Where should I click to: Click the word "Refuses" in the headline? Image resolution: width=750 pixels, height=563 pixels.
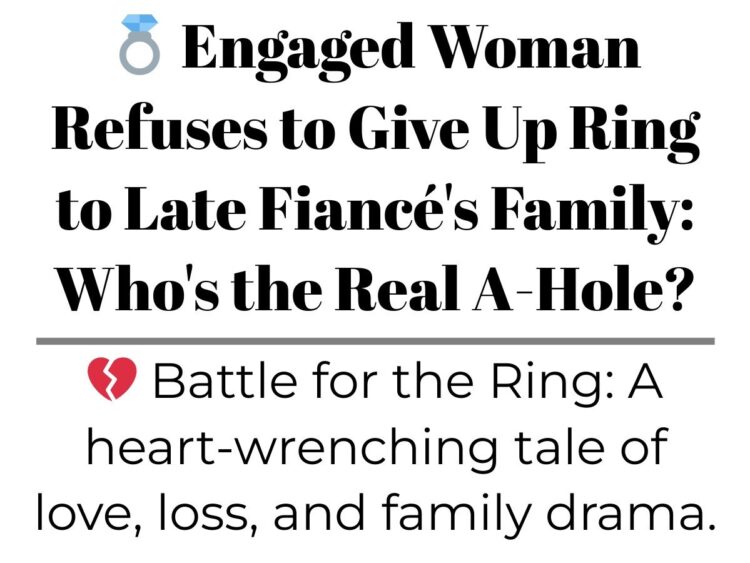(x=160, y=128)
